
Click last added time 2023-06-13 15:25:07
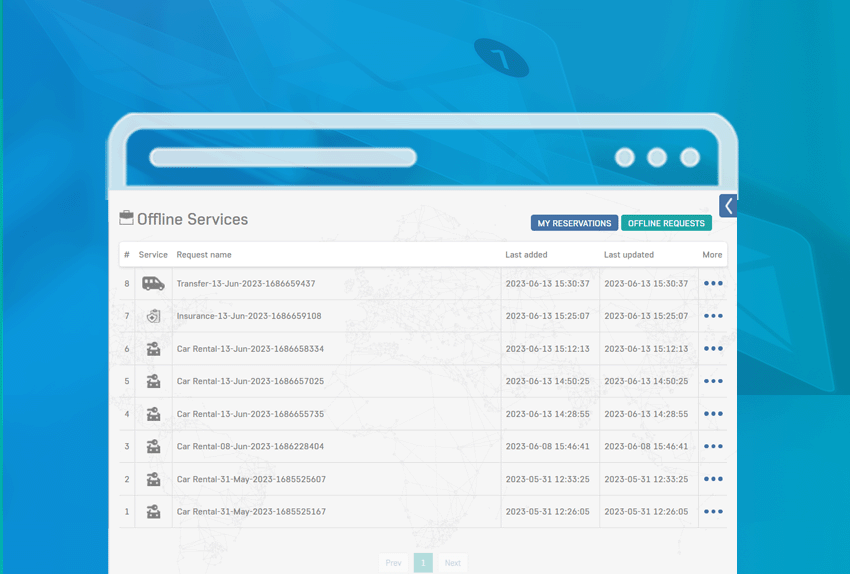[x=548, y=316]
